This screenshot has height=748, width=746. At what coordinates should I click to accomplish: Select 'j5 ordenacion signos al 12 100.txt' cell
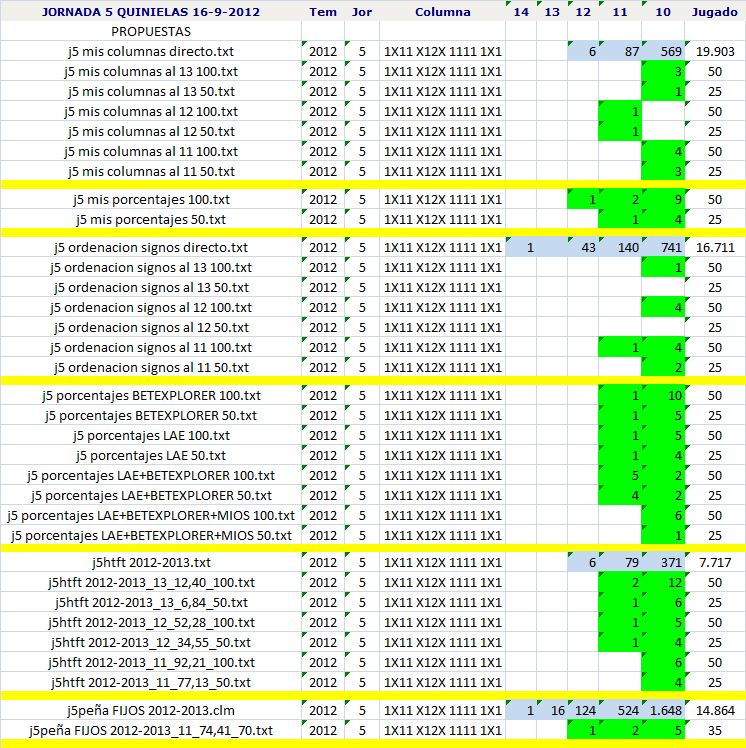[151, 308]
